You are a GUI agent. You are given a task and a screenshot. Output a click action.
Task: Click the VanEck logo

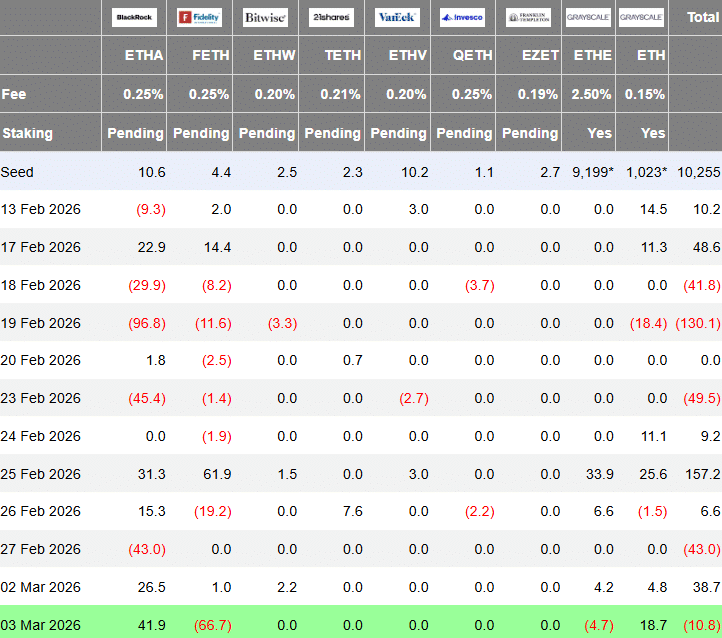pyautogui.click(x=397, y=17)
